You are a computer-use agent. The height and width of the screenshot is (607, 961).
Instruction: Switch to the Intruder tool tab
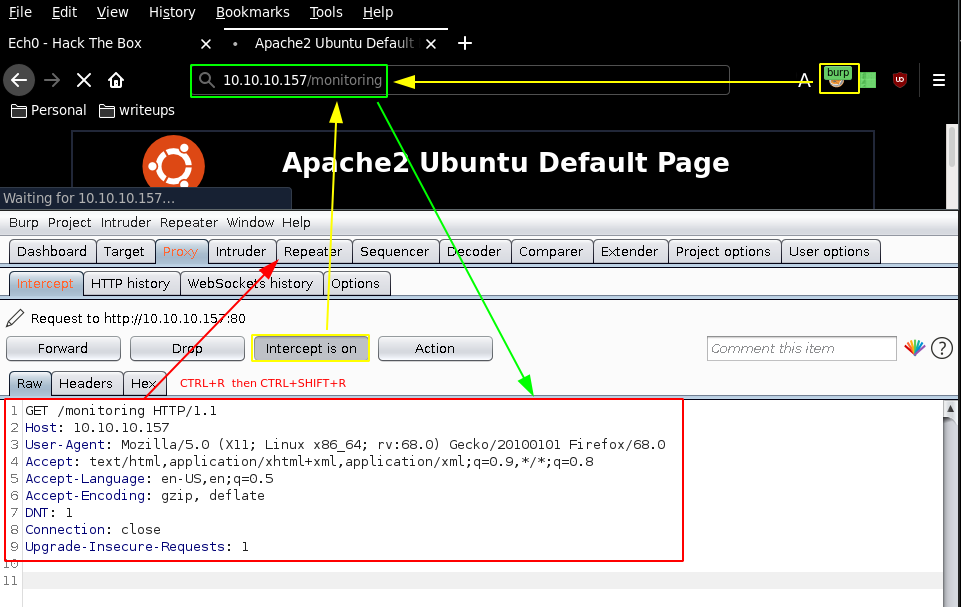click(241, 251)
